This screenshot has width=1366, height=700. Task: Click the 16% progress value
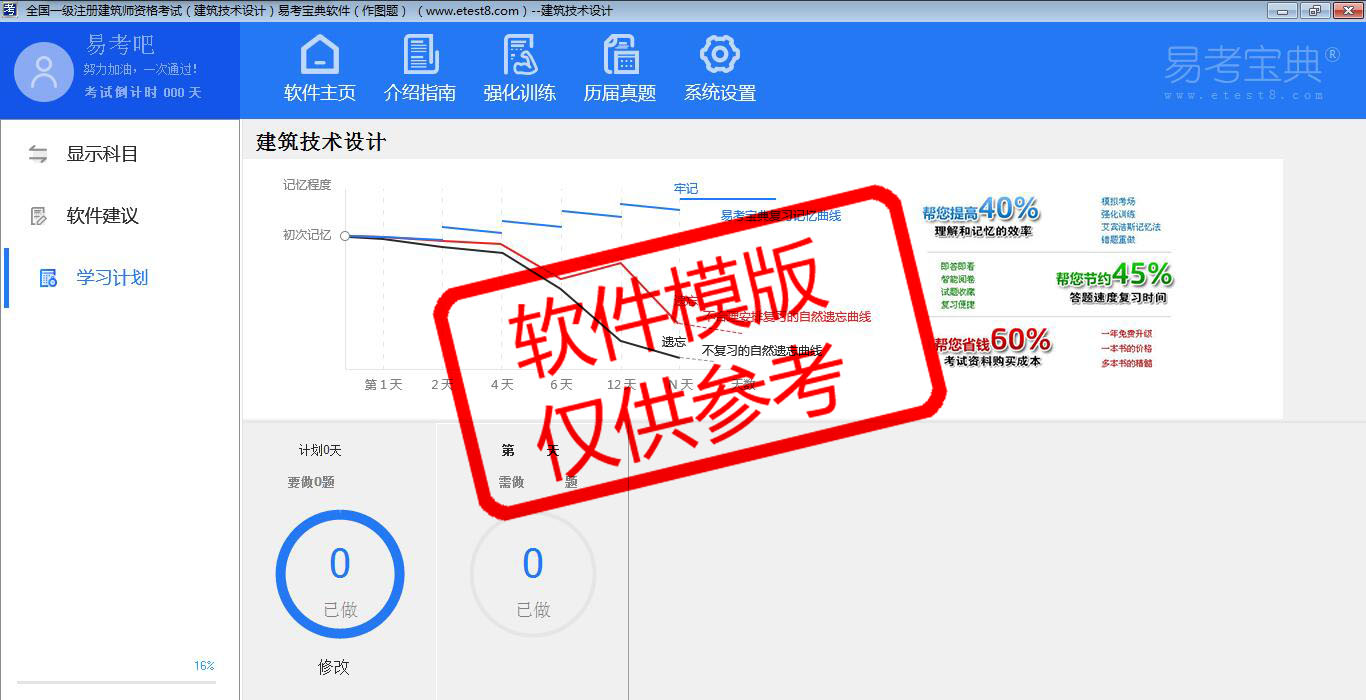pos(204,666)
